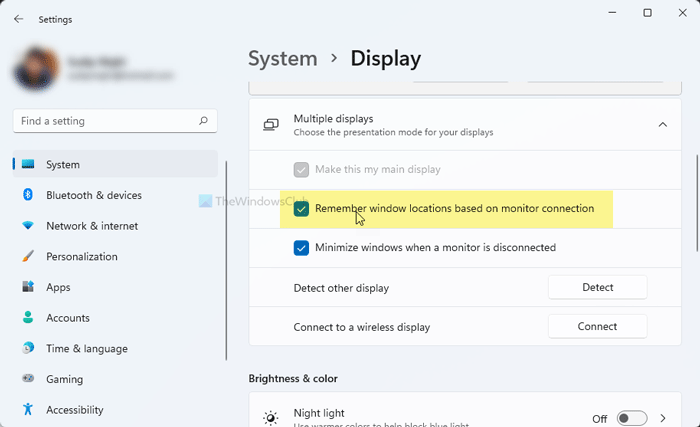Turn on the Night light toggle
This screenshot has width=700, height=427.
coord(631,418)
